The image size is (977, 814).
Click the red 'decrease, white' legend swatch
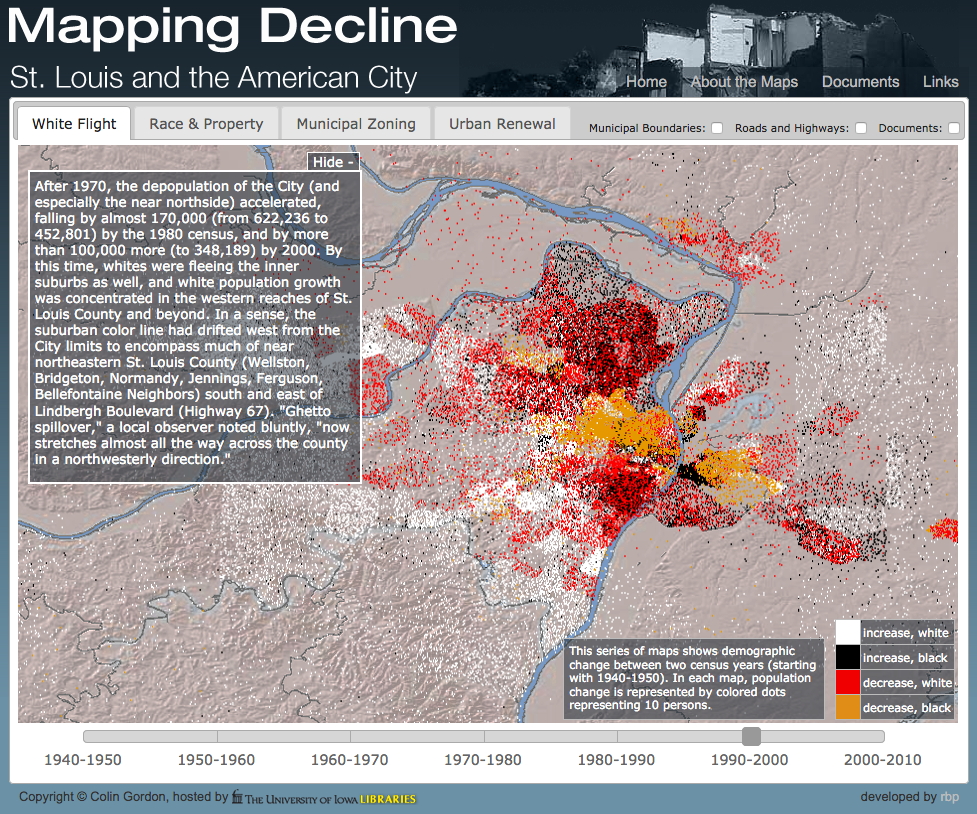pos(847,682)
